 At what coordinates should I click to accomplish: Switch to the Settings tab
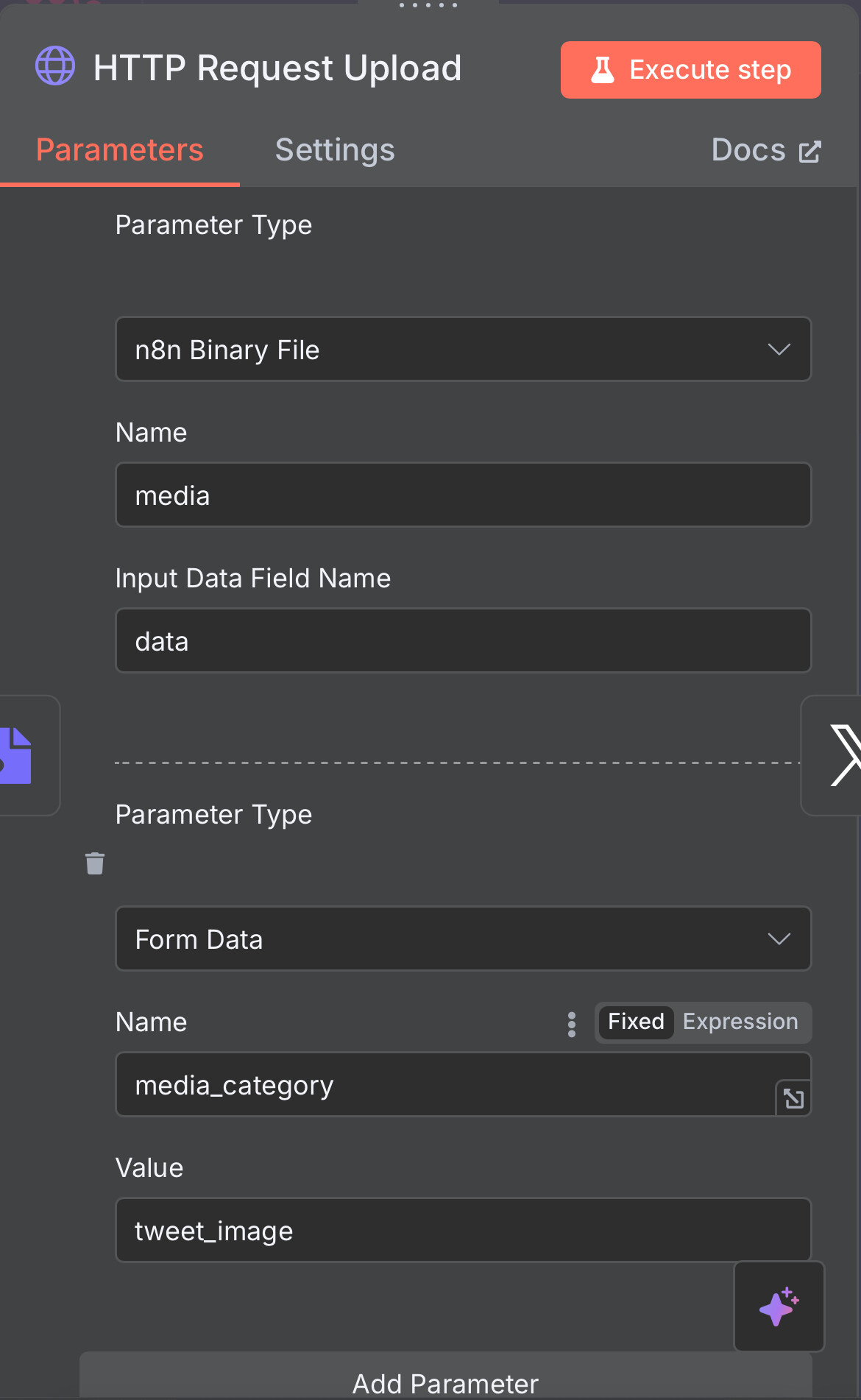pyautogui.click(x=335, y=150)
